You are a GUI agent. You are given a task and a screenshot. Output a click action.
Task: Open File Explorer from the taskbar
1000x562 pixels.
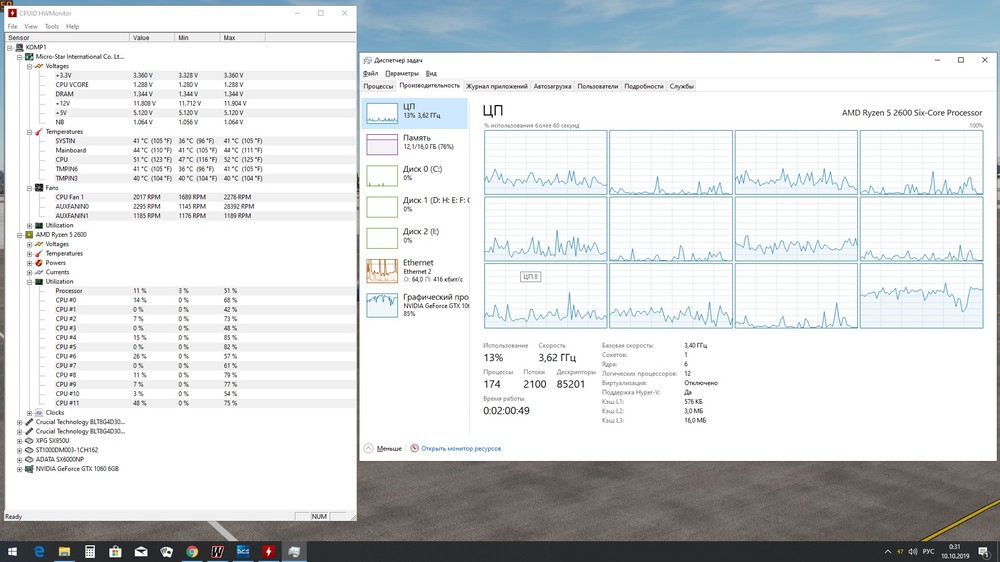[x=64, y=552]
